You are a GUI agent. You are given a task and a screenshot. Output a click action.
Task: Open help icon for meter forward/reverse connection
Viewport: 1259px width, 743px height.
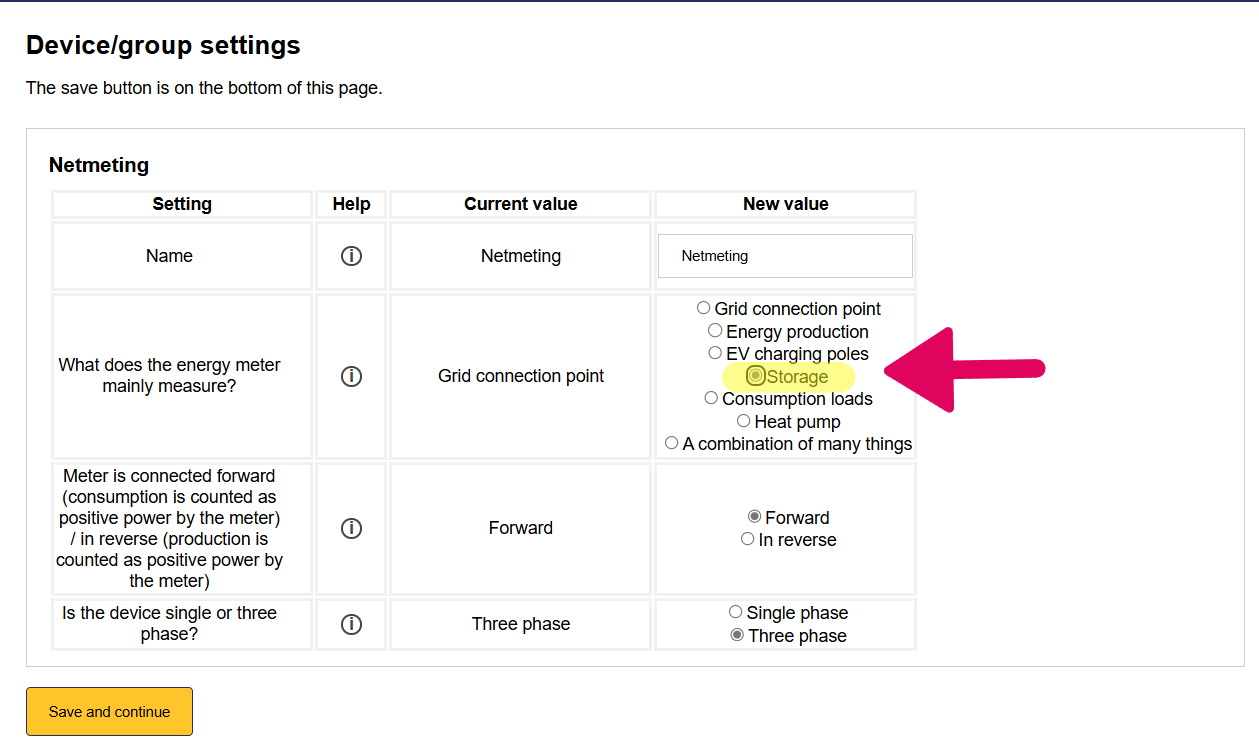(351, 528)
